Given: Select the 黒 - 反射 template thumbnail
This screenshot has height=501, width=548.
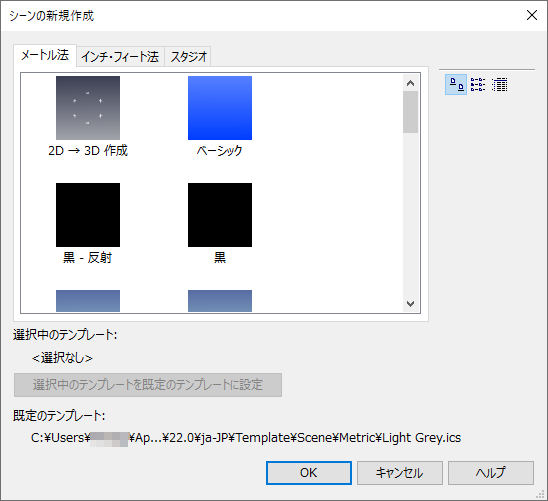Looking at the screenshot, I should [88, 215].
